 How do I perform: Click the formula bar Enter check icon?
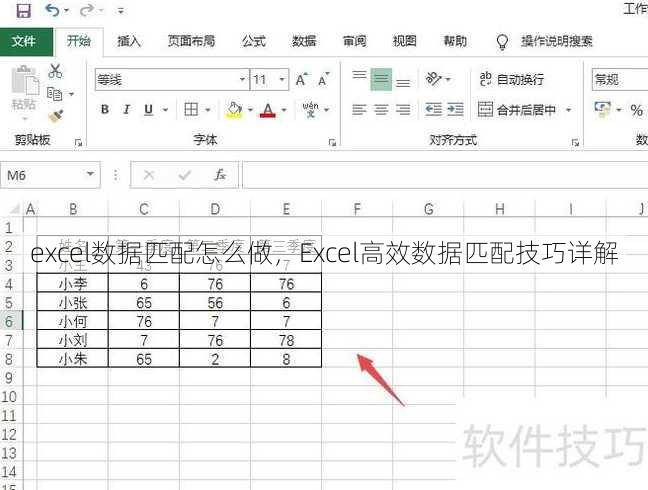[184, 175]
